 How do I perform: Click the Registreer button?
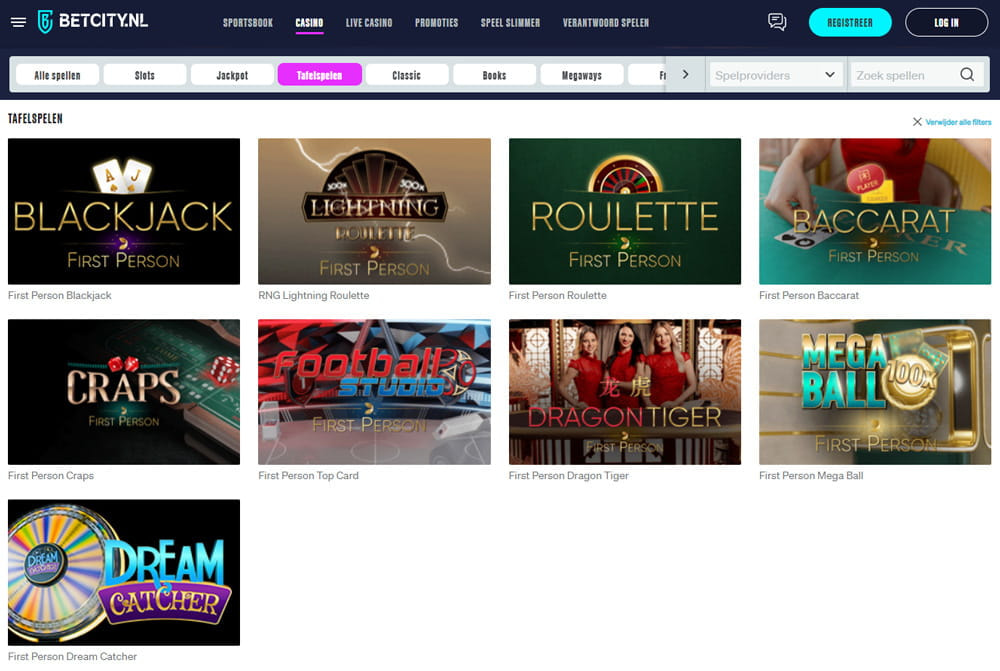(850, 22)
